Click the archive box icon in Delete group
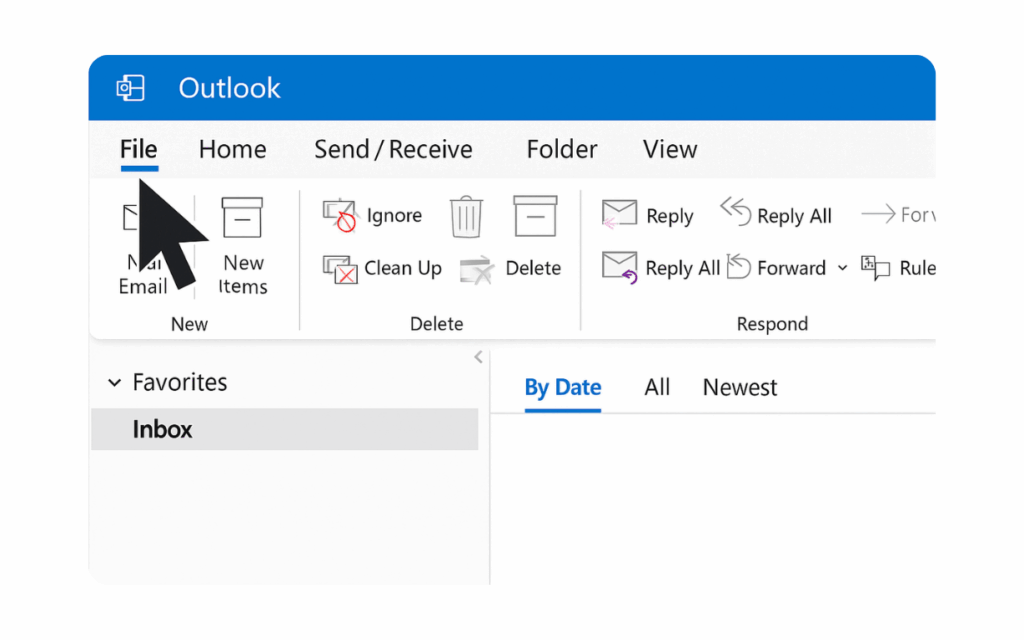The image size is (1024, 640). (x=535, y=216)
